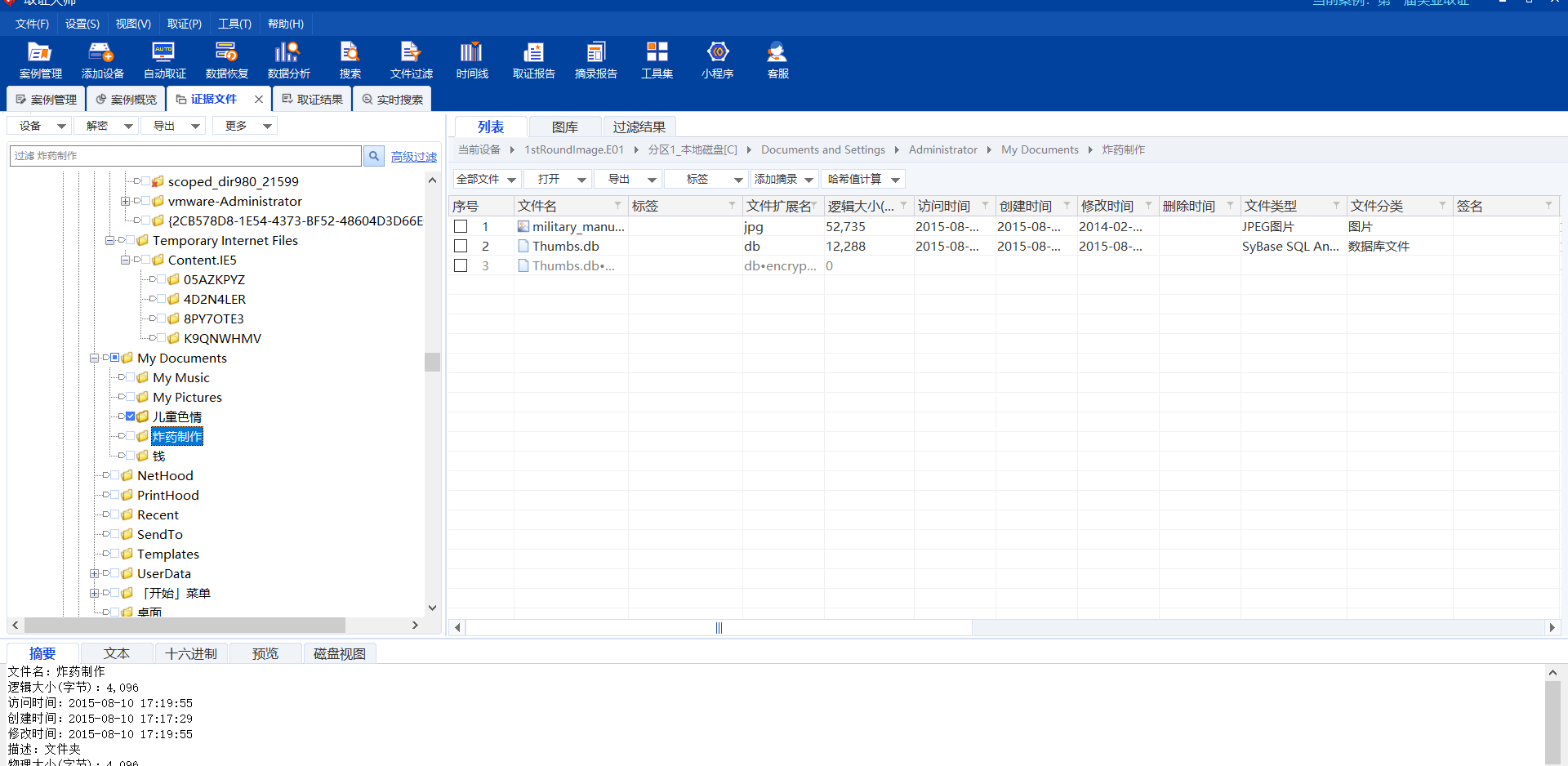The height and width of the screenshot is (766, 1568).
Task: Click Administrator in the breadcrumb path
Action: (943, 149)
